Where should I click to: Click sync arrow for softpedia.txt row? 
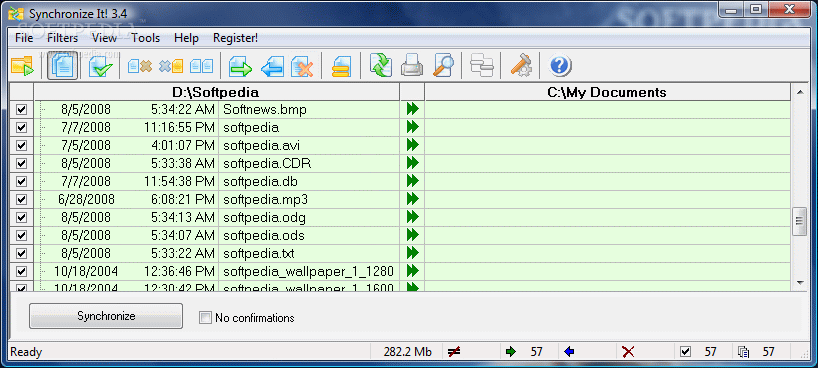(413, 253)
